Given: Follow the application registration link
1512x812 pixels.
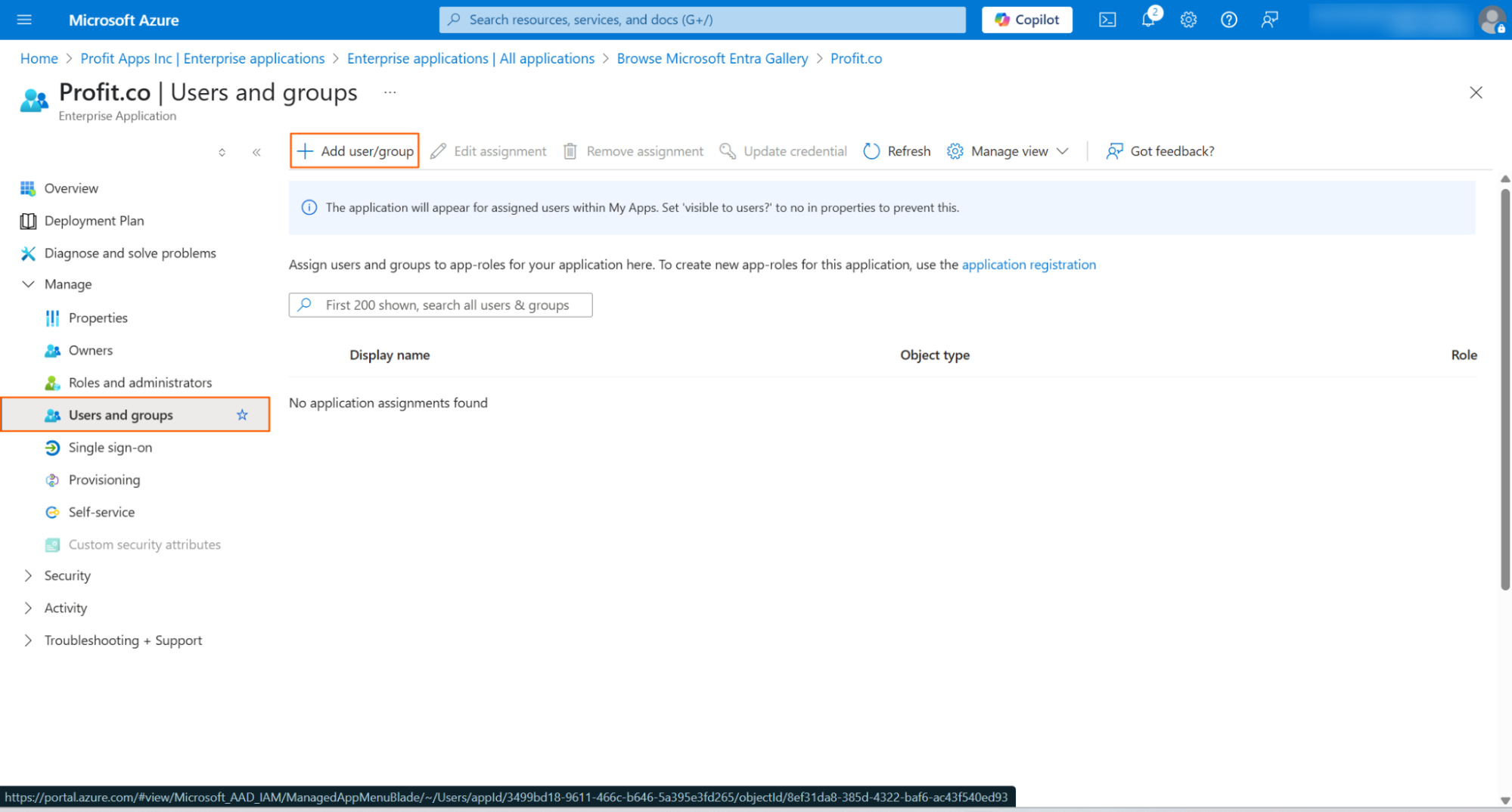Looking at the screenshot, I should (1028, 265).
